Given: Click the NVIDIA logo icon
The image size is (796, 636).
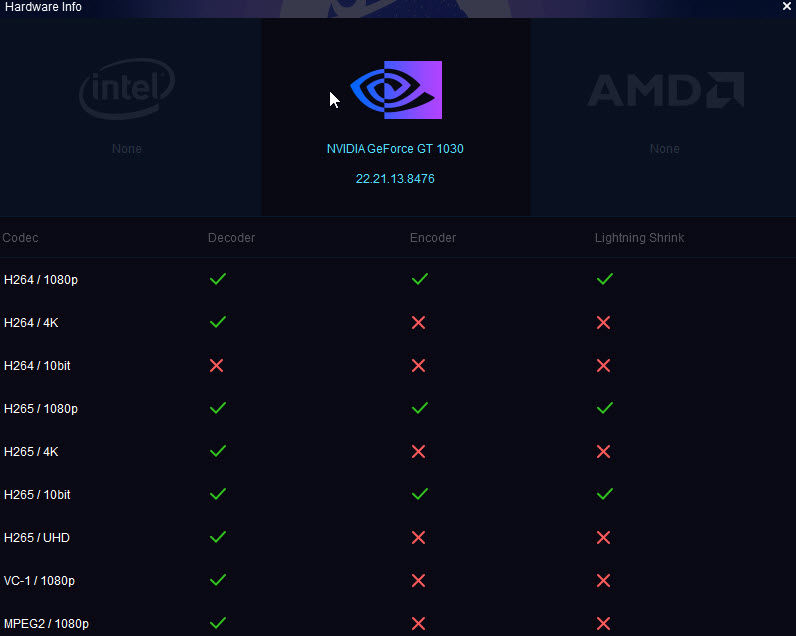Looking at the screenshot, I should click(396, 90).
